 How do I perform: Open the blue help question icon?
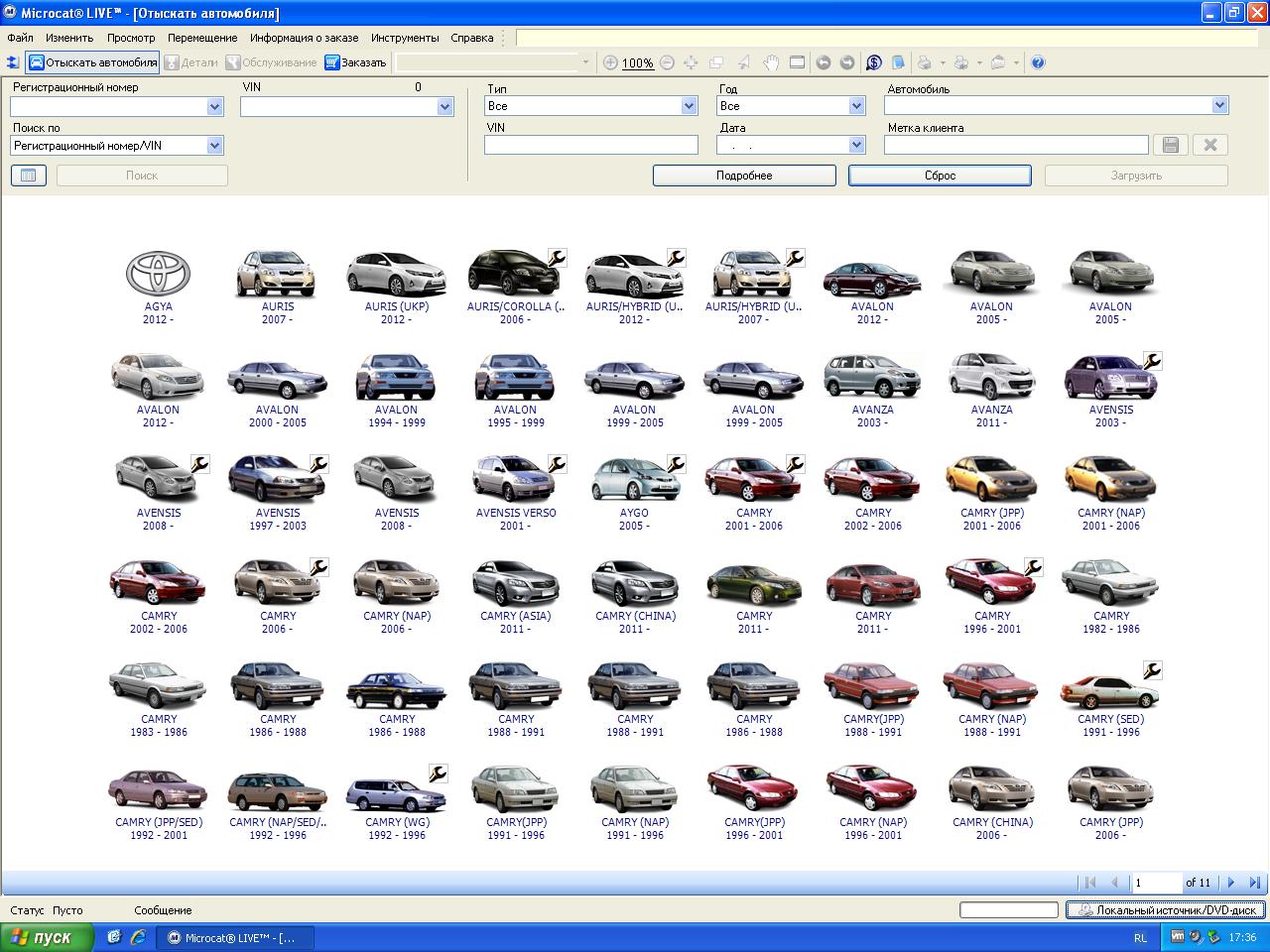[1038, 62]
